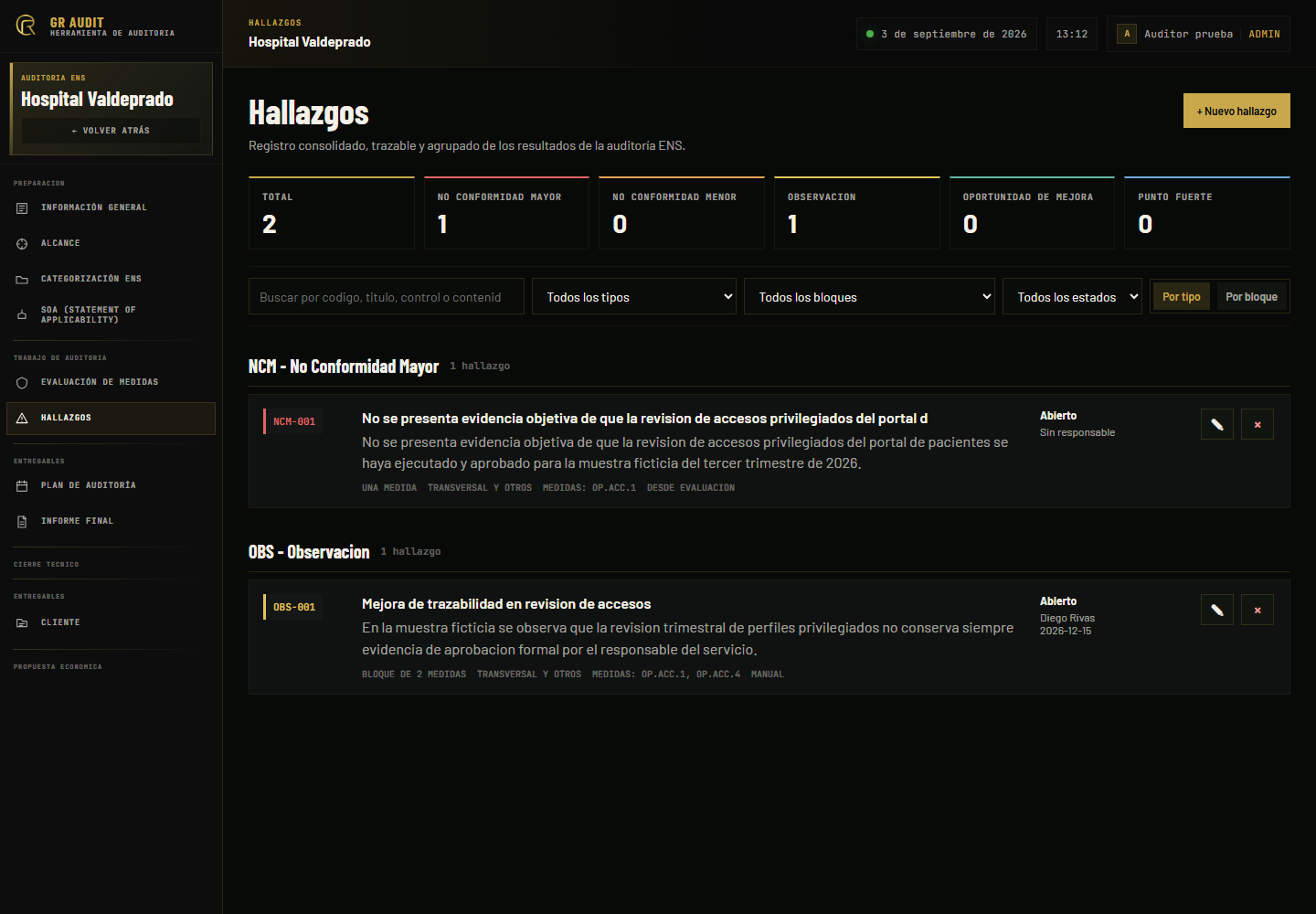Open the Todos los bloques dropdown
The width and height of the screenshot is (1316, 914).
click(869, 296)
